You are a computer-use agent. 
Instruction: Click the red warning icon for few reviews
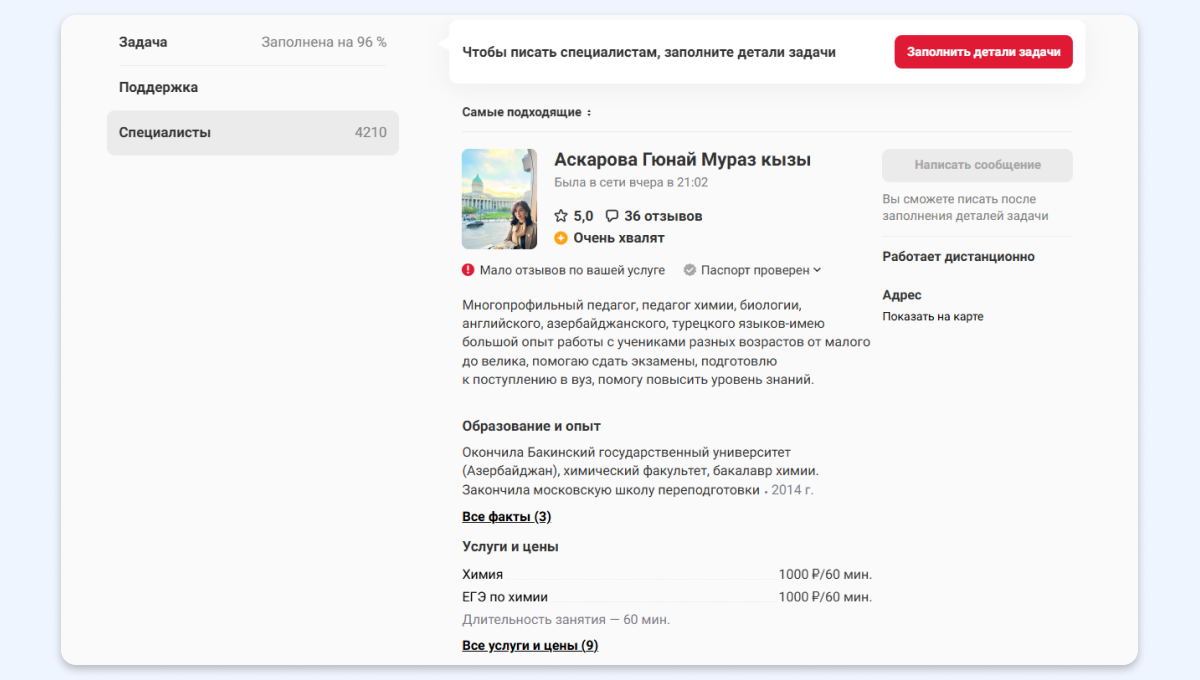[468, 270]
